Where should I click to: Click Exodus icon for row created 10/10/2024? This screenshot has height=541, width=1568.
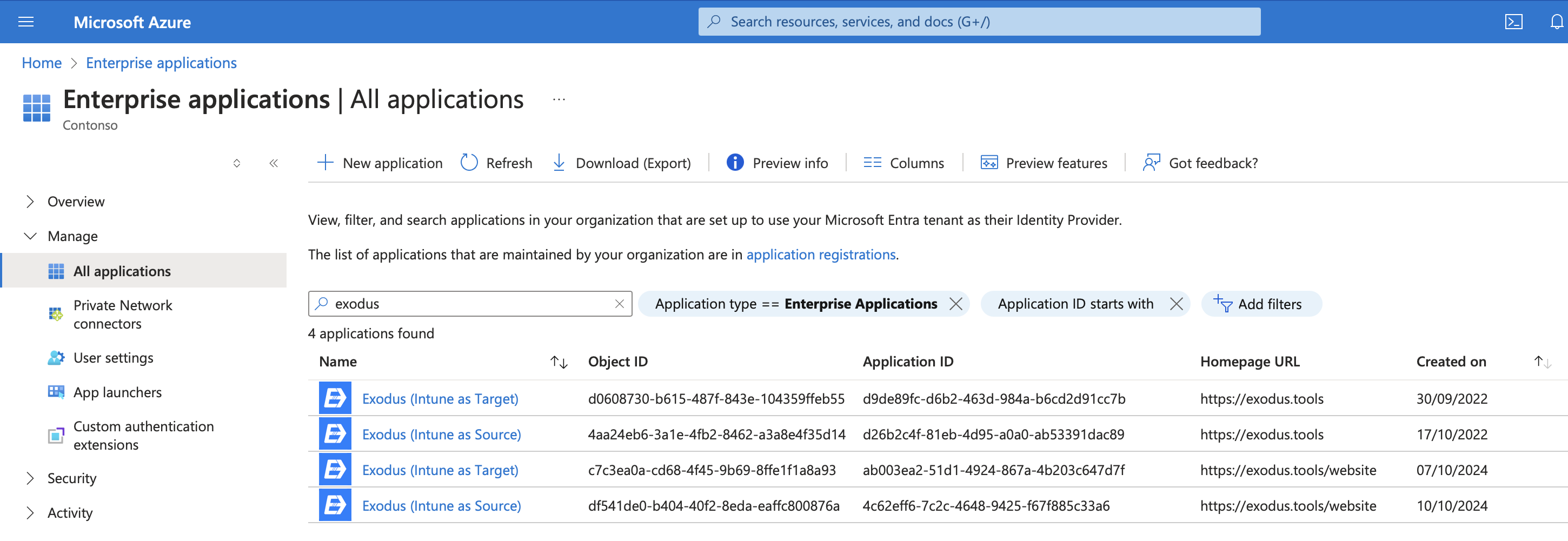pyautogui.click(x=335, y=505)
